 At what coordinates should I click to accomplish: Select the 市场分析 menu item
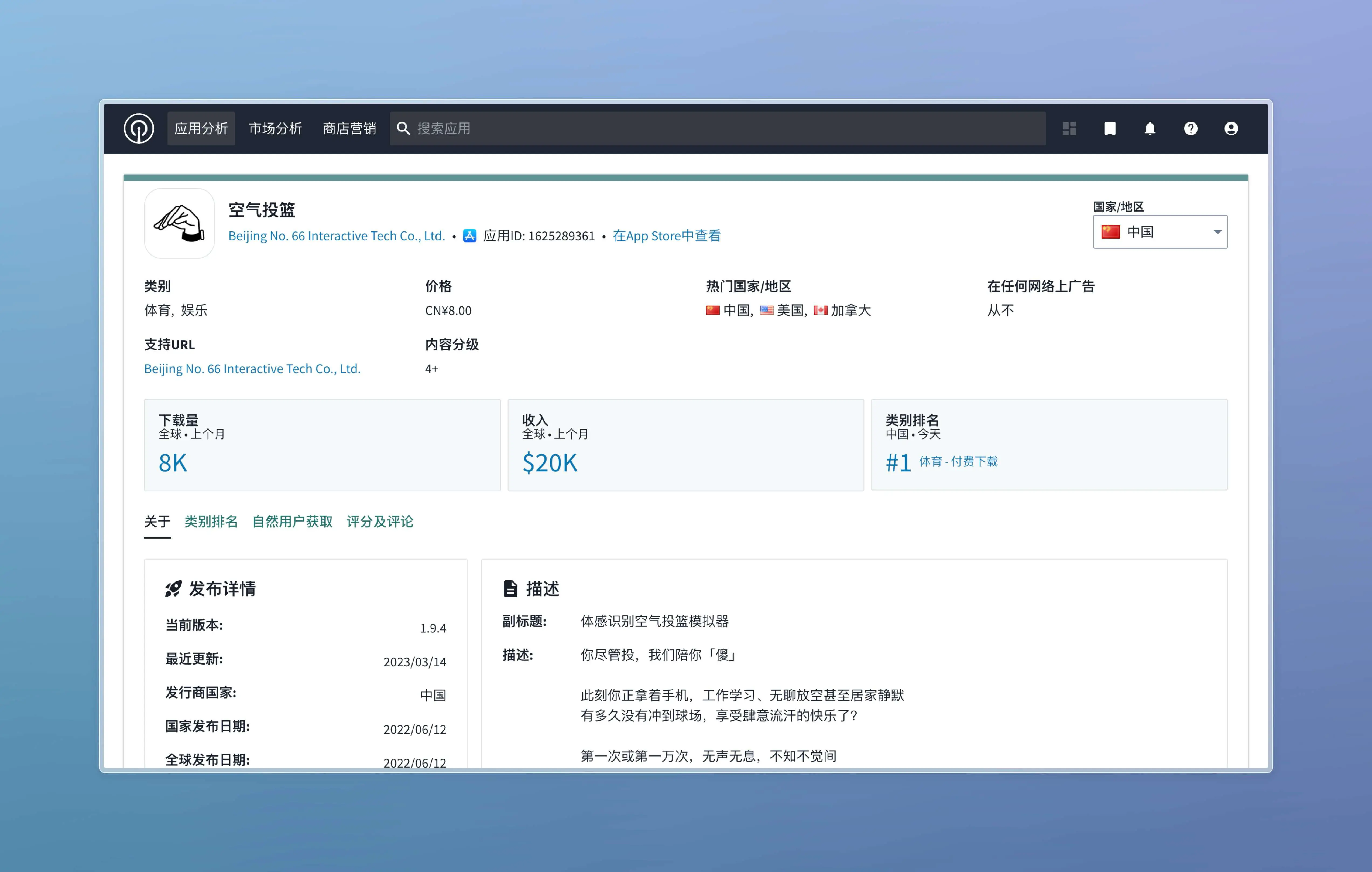[x=275, y=129]
